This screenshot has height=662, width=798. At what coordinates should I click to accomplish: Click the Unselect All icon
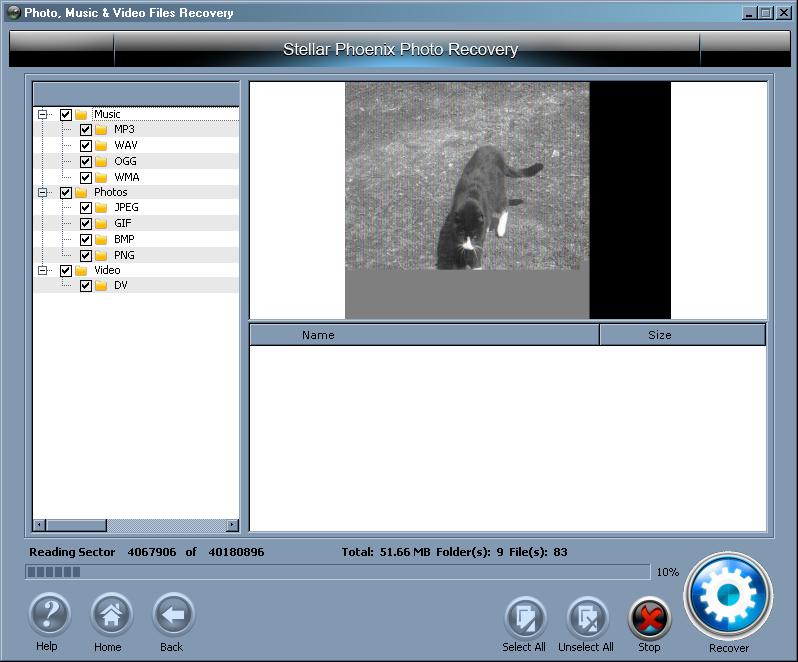point(586,618)
